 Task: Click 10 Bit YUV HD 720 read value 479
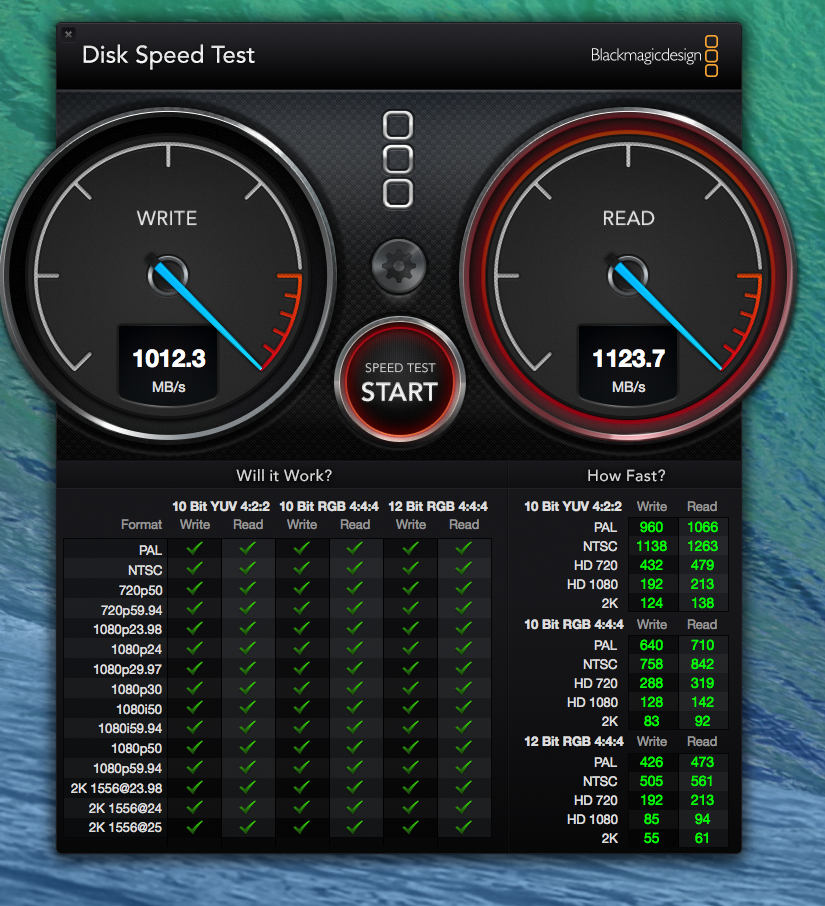coord(703,565)
